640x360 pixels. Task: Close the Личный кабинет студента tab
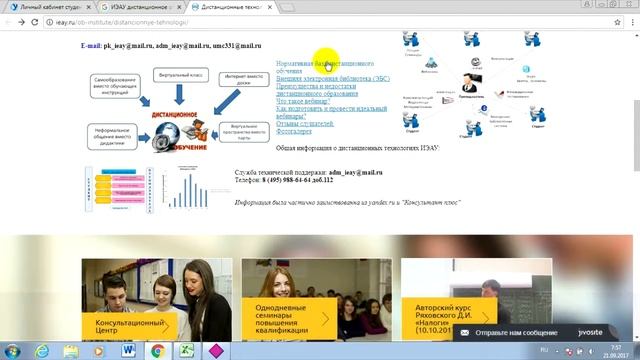tap(89, 7)
